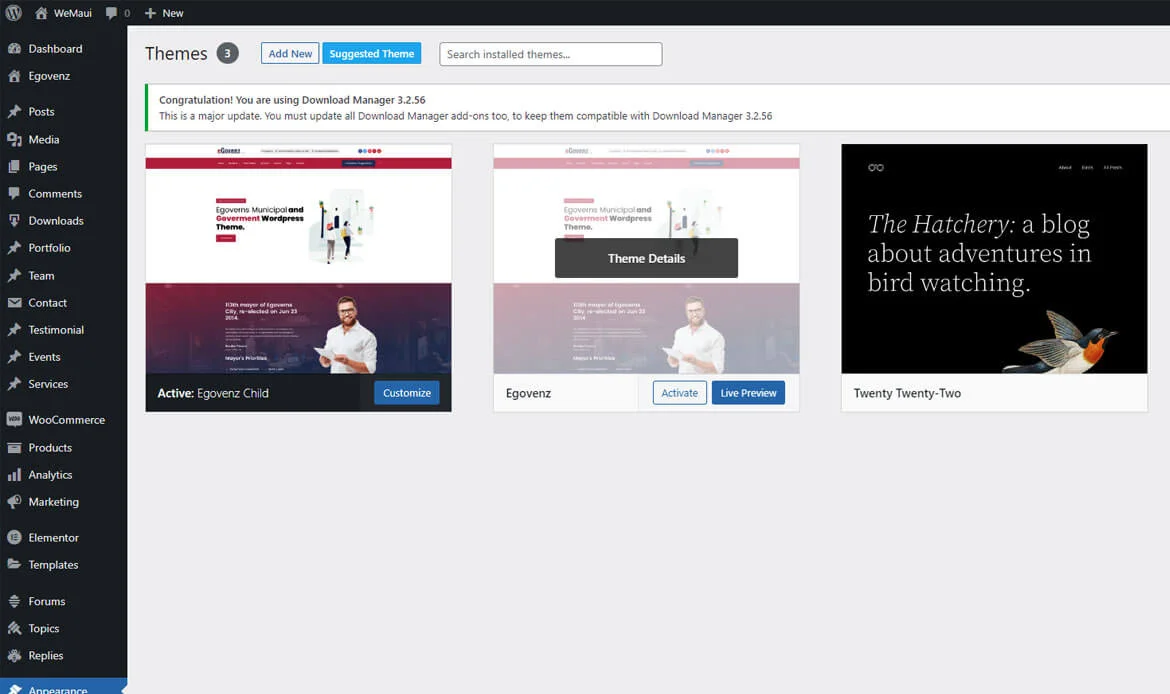Open the WeMaui site home icon

41,13
